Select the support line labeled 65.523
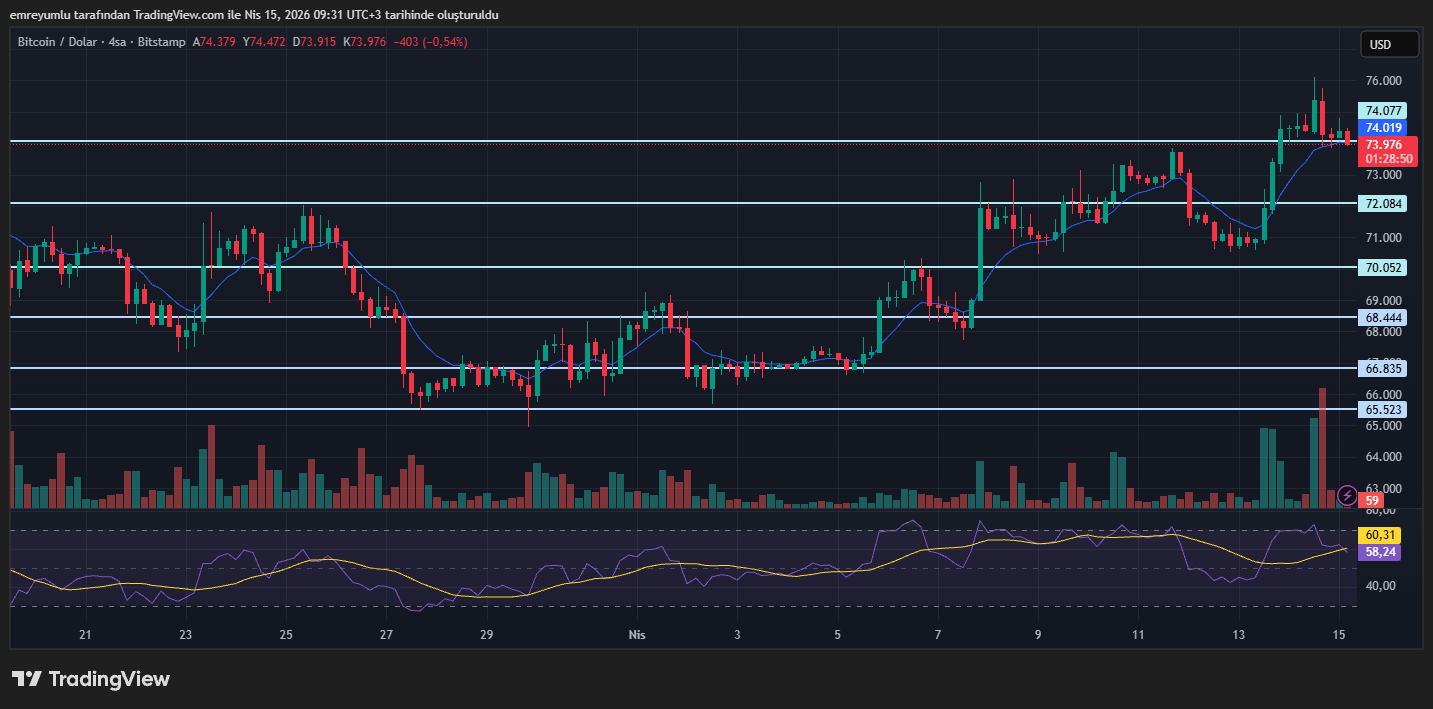The image size is (1433, 709). (x=1382, y=409)
